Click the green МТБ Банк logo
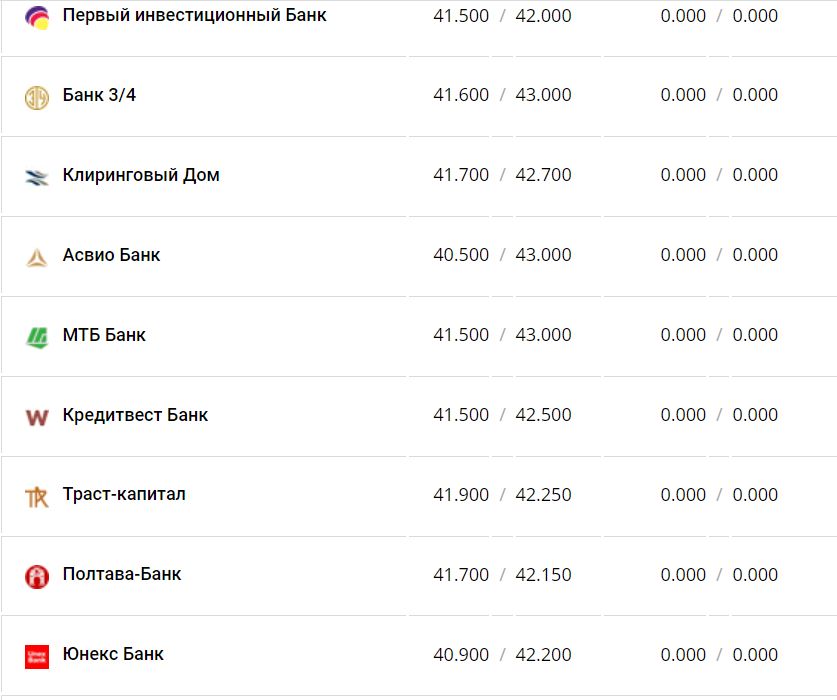The image size is (837, 700). coord(37,337)
